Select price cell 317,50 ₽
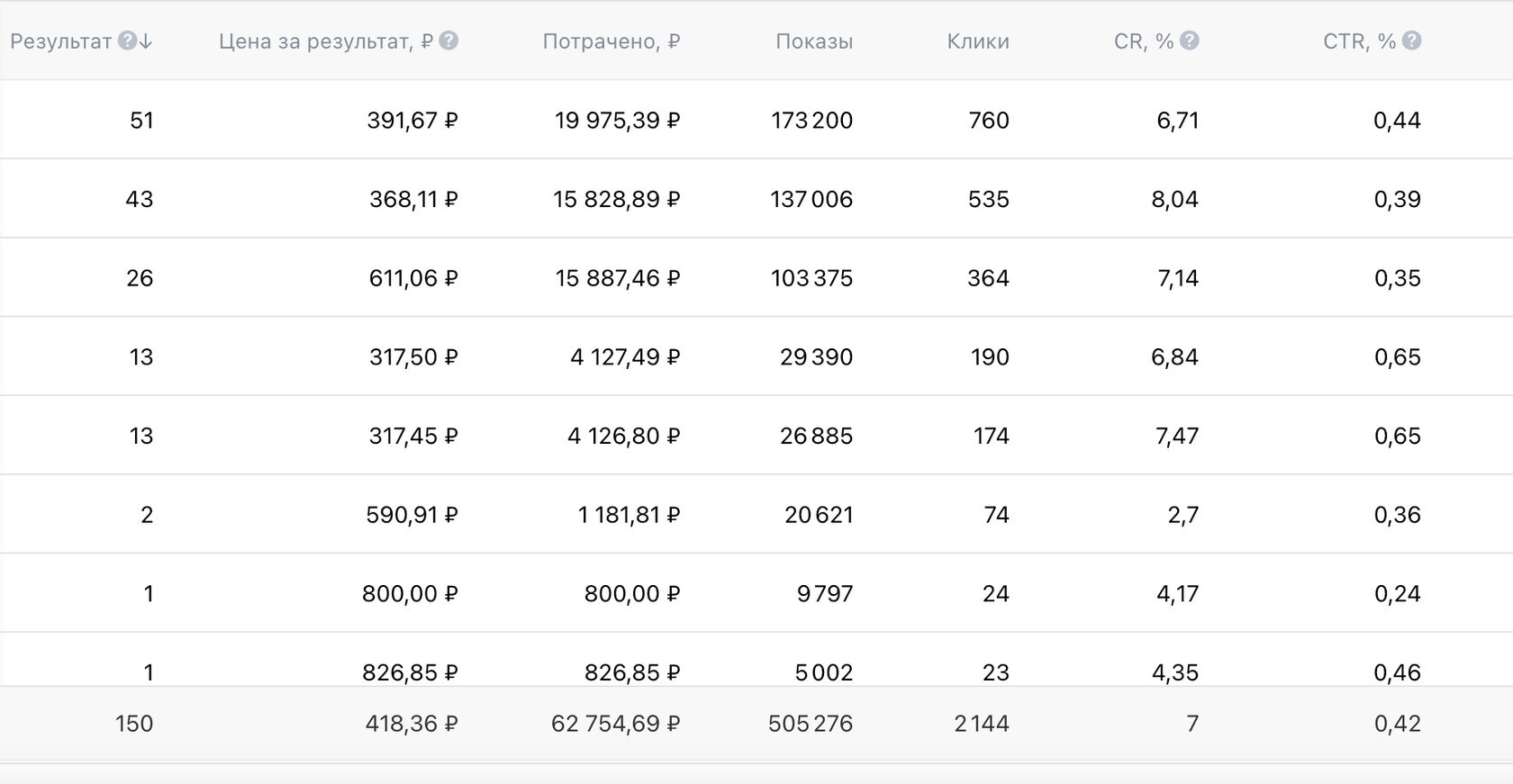Image resolution: width=1513 pixels, height=784 pixels. pos(413,357)
